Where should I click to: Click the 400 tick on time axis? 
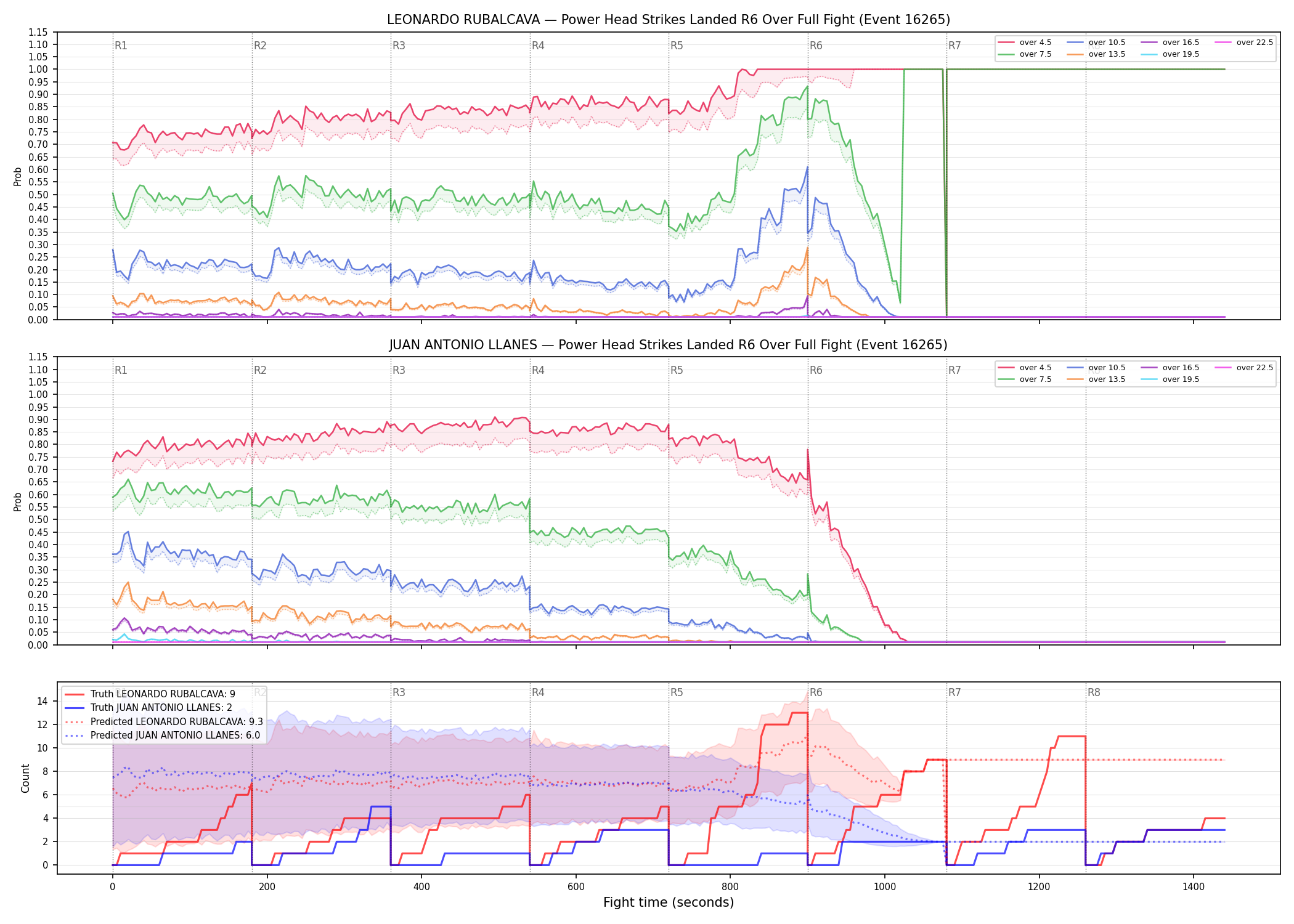tap(421, 887)
